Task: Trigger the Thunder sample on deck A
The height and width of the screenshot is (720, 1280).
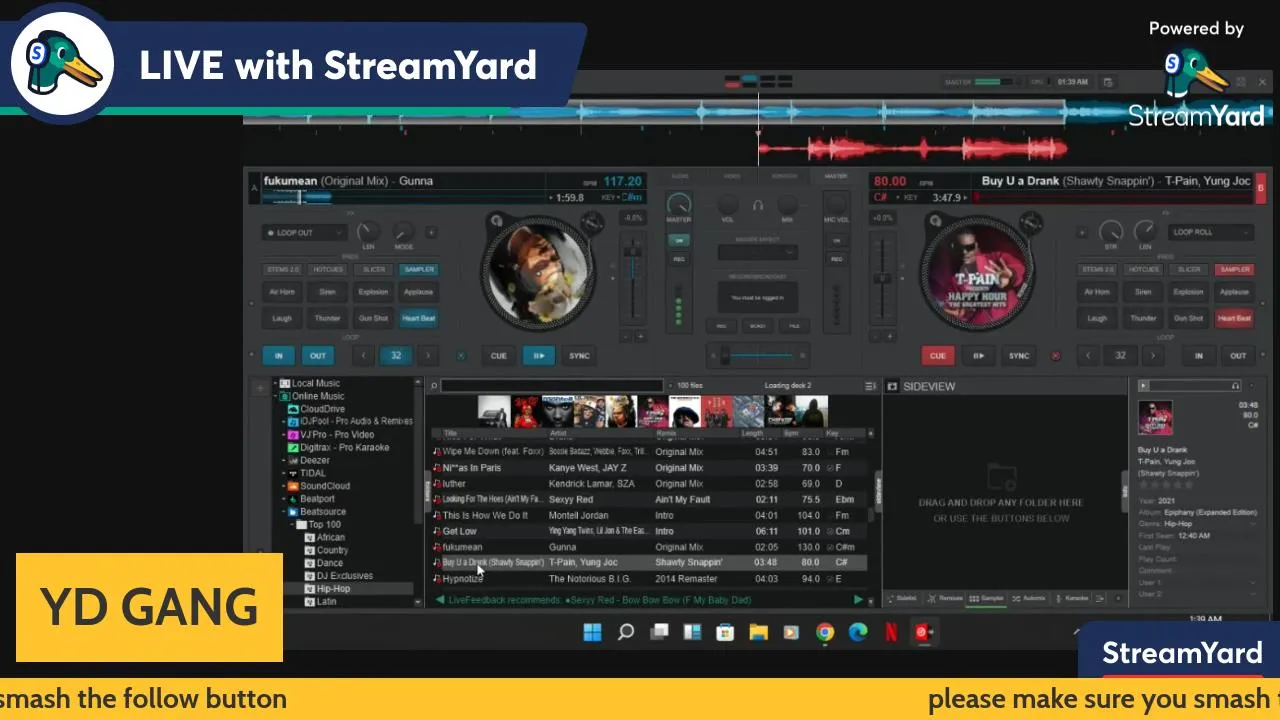Action: [327, 318]
